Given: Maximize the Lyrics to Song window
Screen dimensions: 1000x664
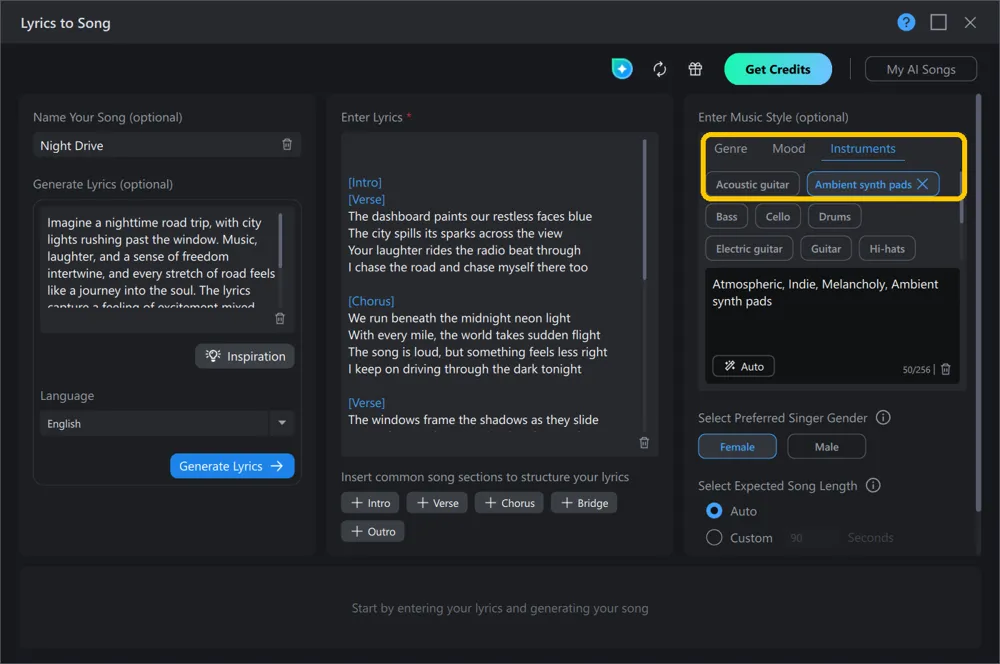Looking at the screenshot, I should pyautogui.click(x=938, y=22).
